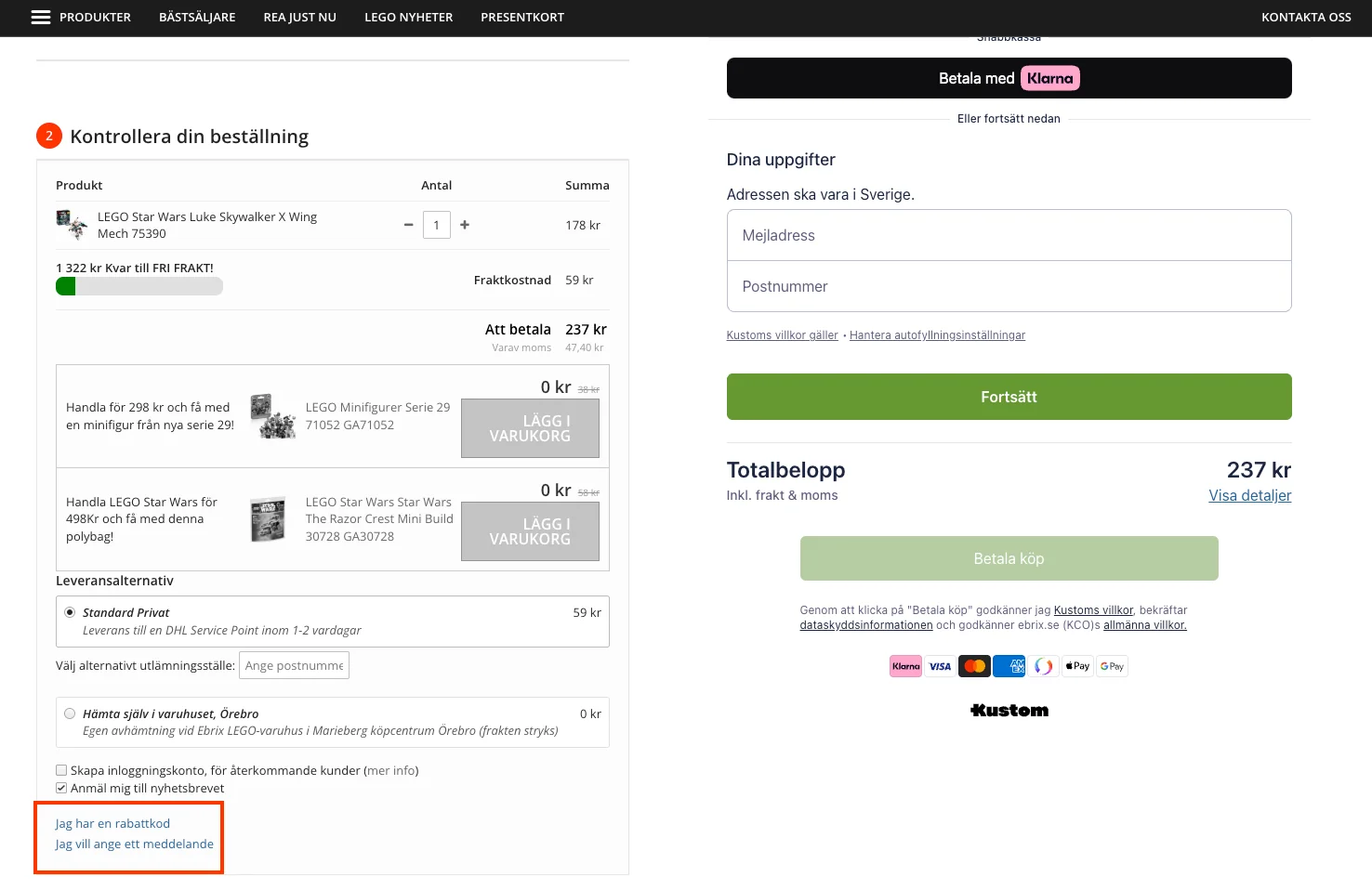Open the dataskyddsinformationen link

tap(866, 625)
